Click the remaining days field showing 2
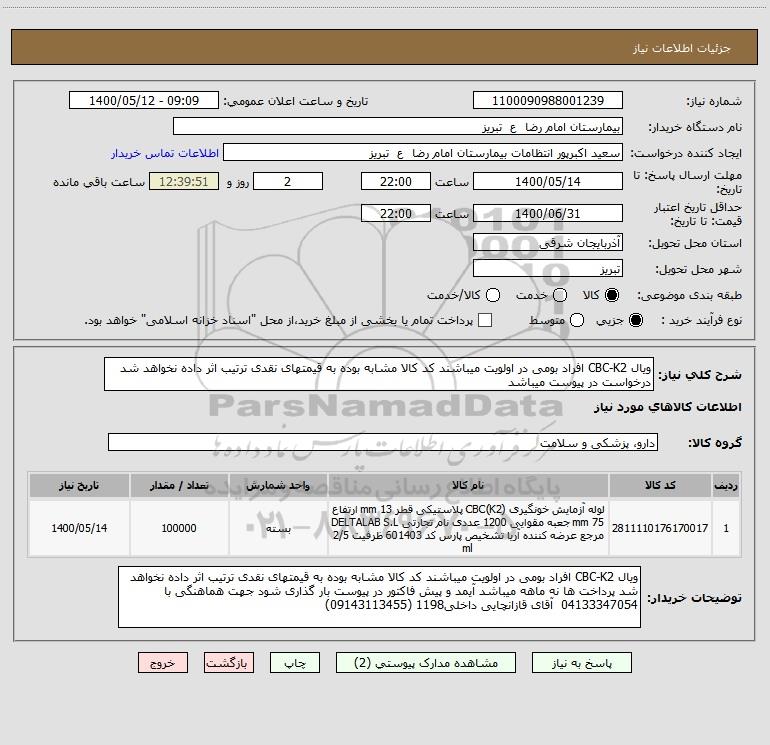Image resolution: width=770 pixels, height=745 pixels. click(x=288, y=181)
